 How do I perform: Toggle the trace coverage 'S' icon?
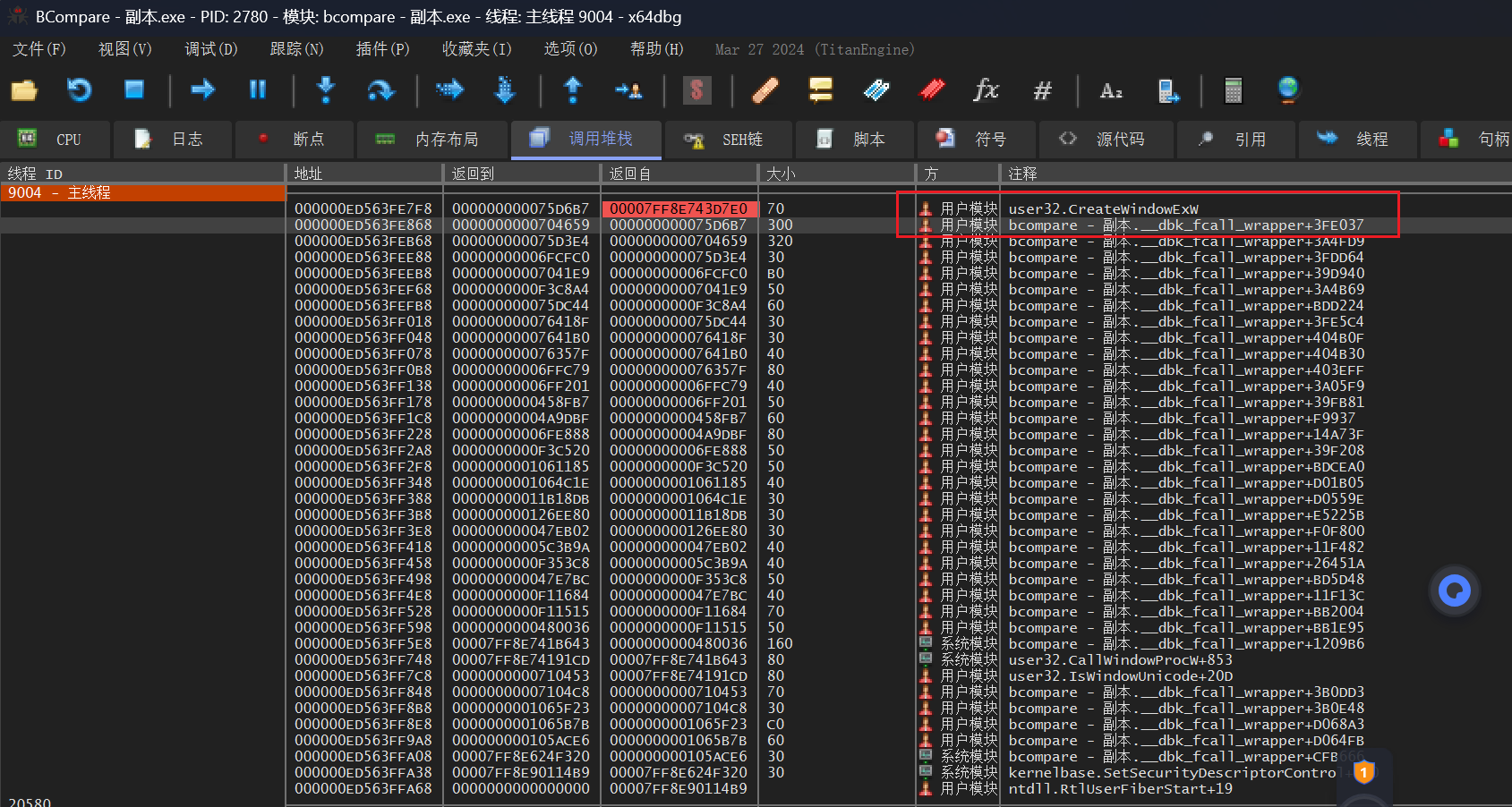point(697,90)
